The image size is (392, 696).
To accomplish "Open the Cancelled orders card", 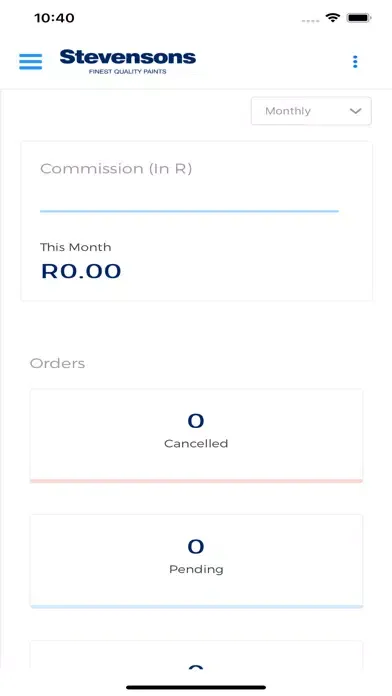I will pos(196,436).
